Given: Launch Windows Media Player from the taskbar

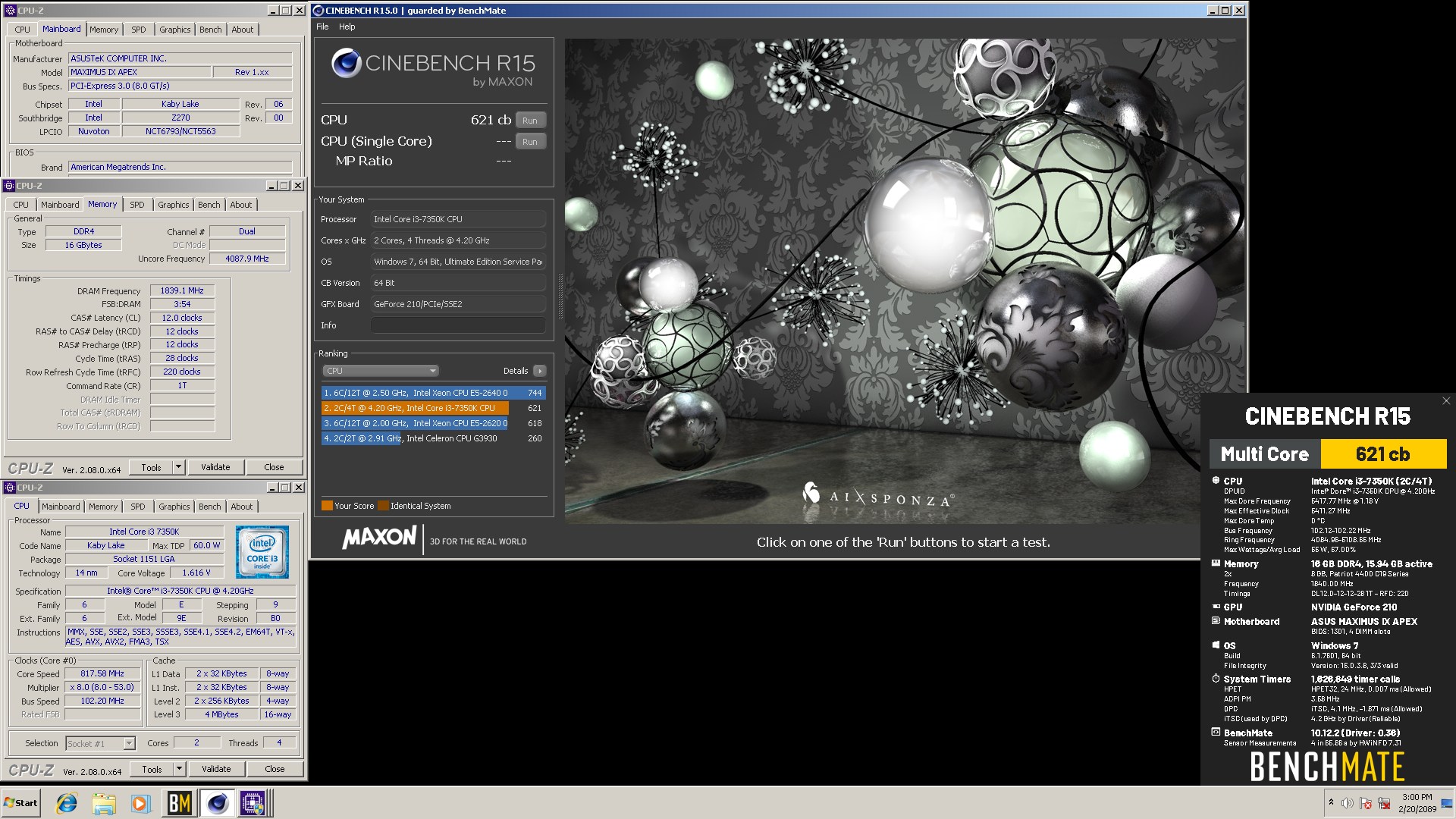Looking at the screenshot, I should click(140, 803).
